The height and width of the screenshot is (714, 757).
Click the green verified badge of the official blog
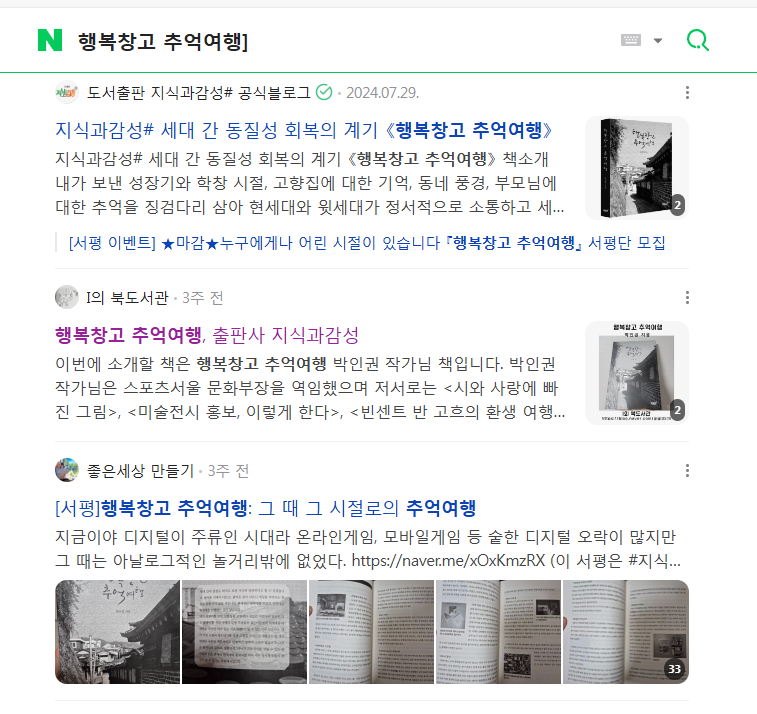tap(324, 92)
